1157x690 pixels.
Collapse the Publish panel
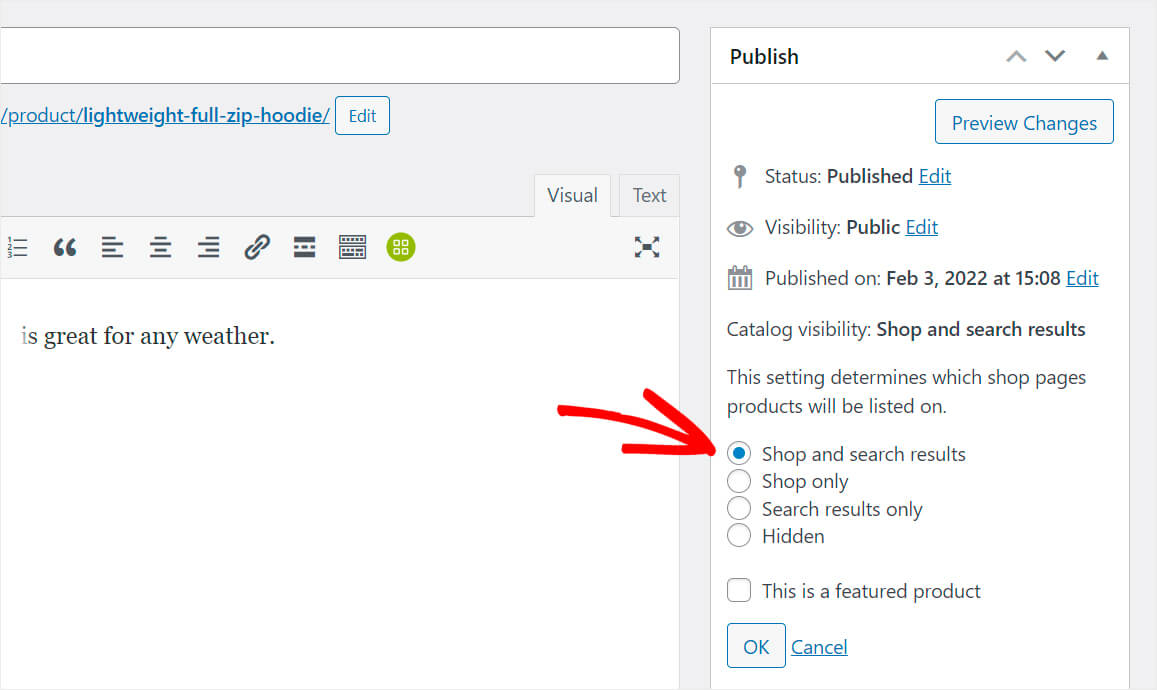tap(1102, 57)
